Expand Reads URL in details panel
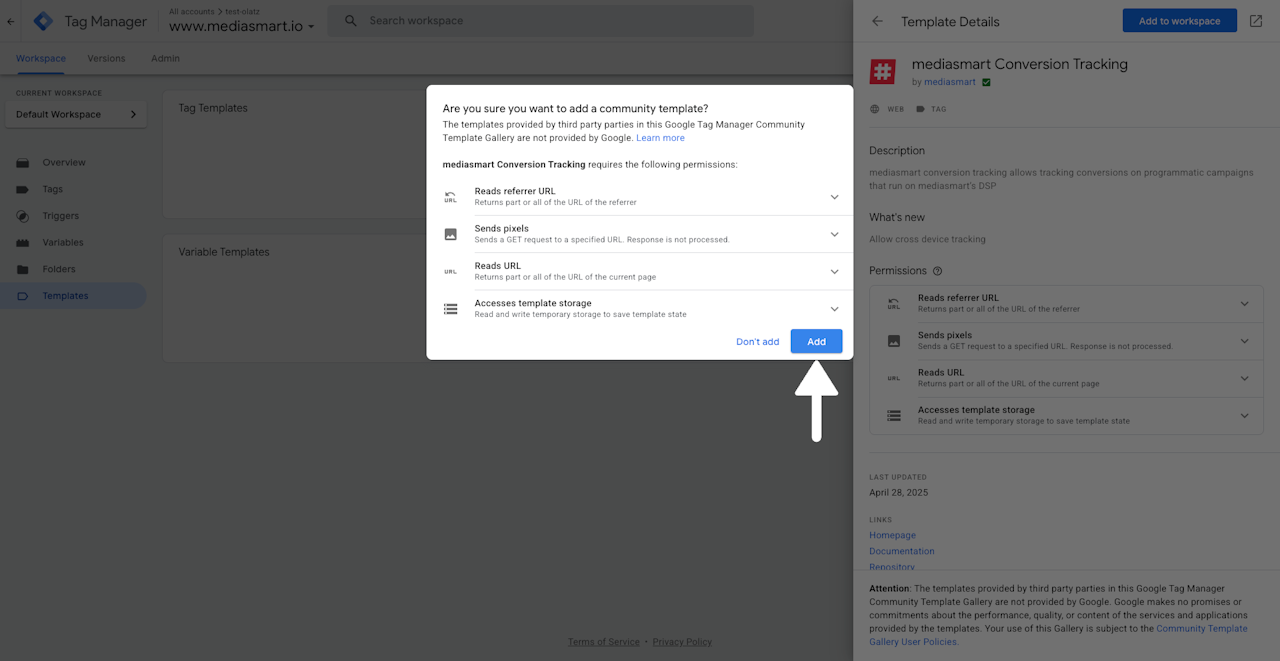Image resolution: width=1280 pixels, height=661 pixels. (1244, 378)
